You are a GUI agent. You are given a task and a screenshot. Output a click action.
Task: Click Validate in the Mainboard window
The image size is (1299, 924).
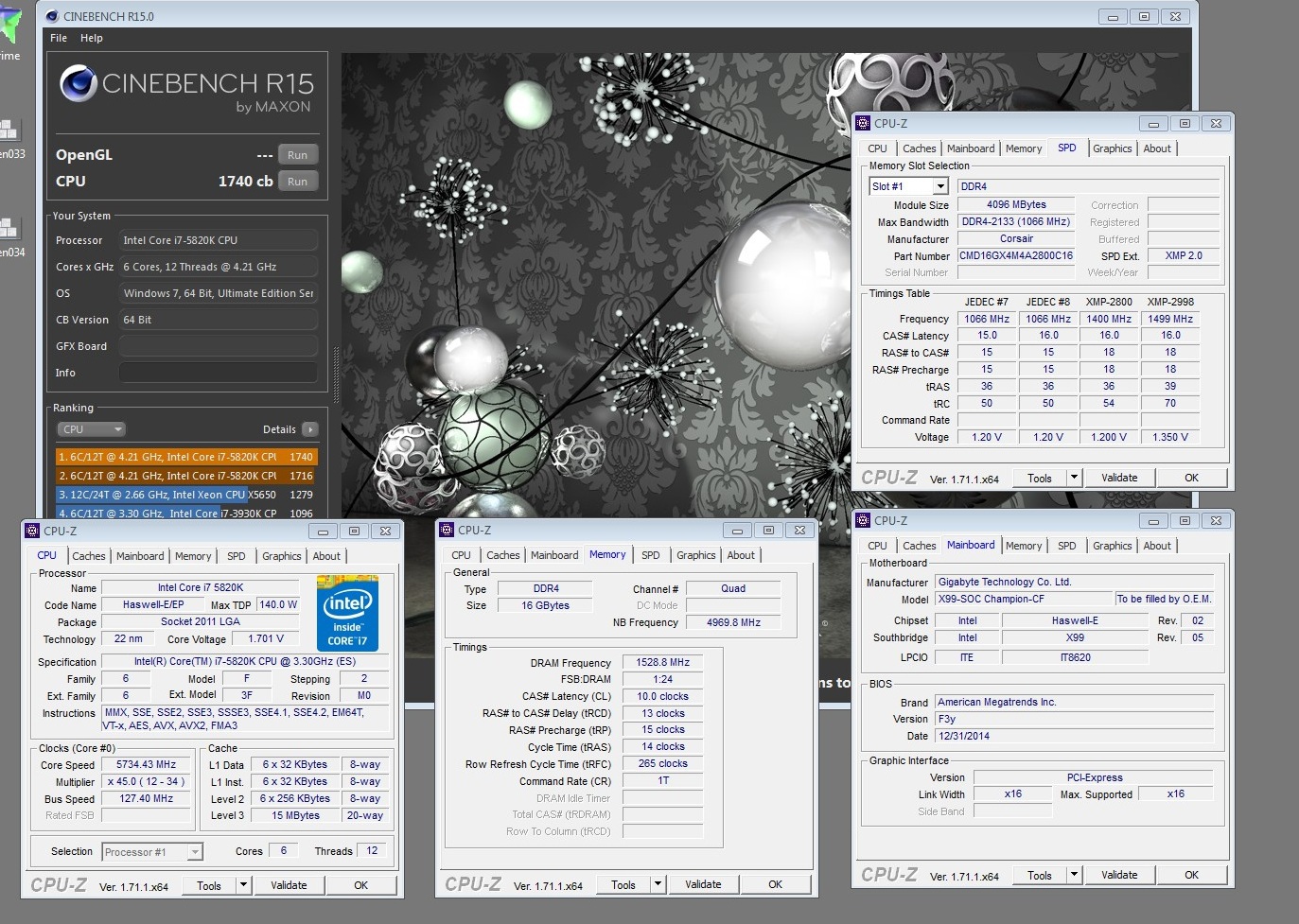[x=1119, y=875]
